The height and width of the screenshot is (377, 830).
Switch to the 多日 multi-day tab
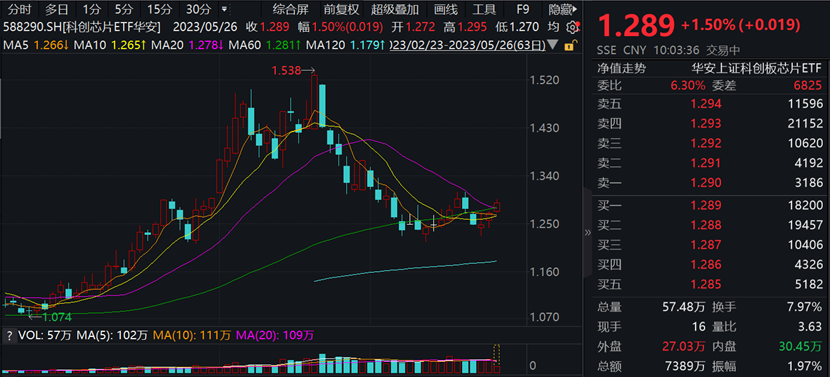[57, 9]
